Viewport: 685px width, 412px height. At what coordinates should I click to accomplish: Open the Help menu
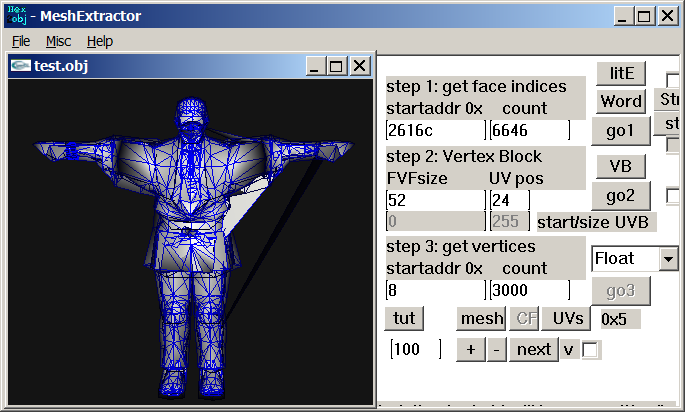100,41
